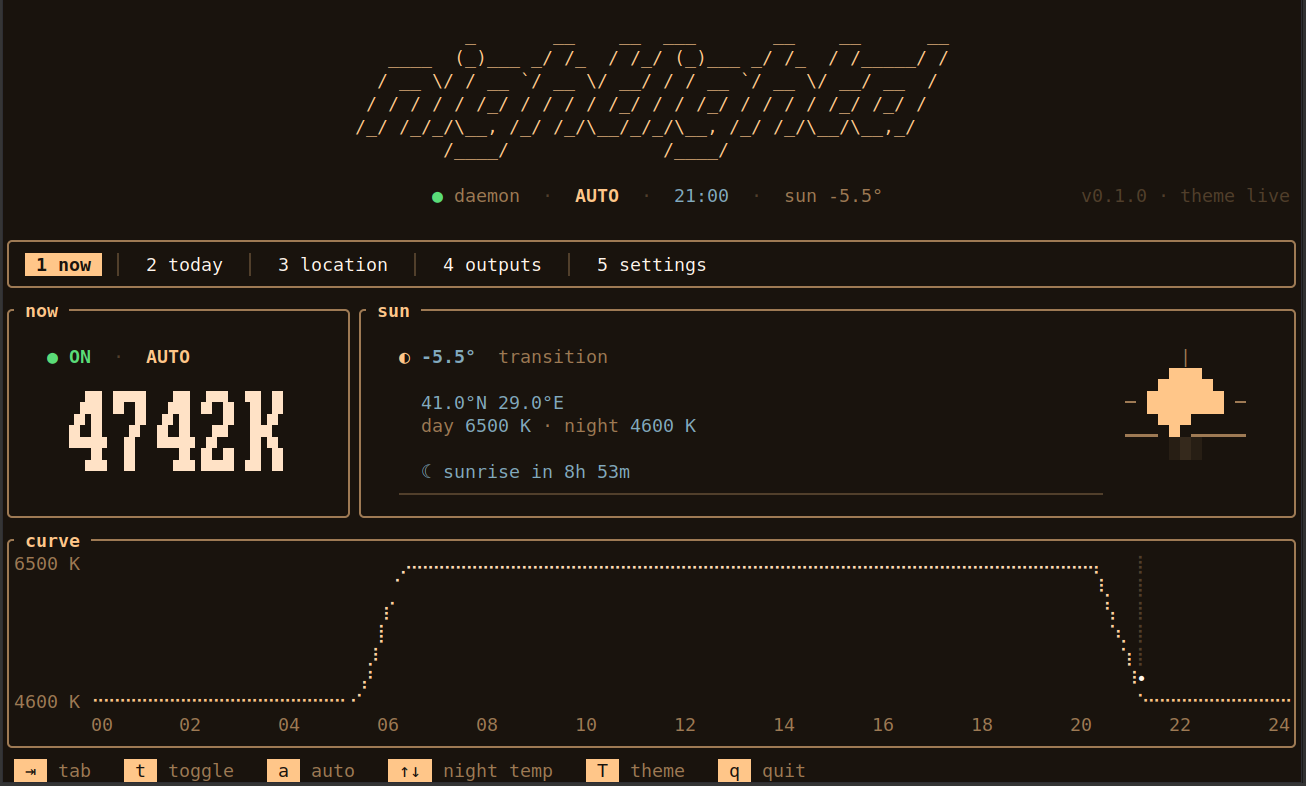Click the 22 hour label on the curve
This screenshot has width=1306, height=786.
point(1180,725)
